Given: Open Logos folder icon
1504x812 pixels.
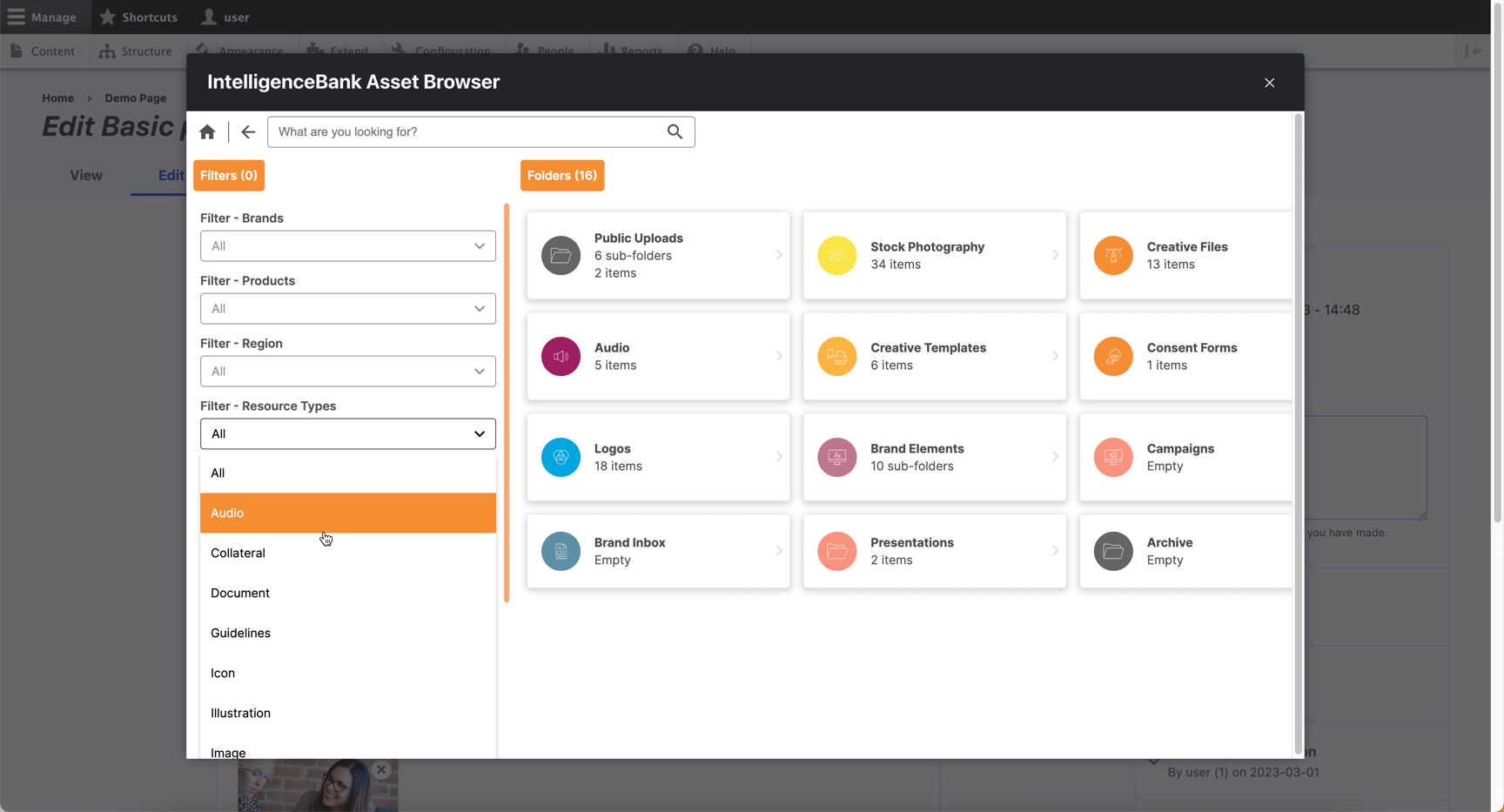Looking at the screenshot, I should coord(561,457).
